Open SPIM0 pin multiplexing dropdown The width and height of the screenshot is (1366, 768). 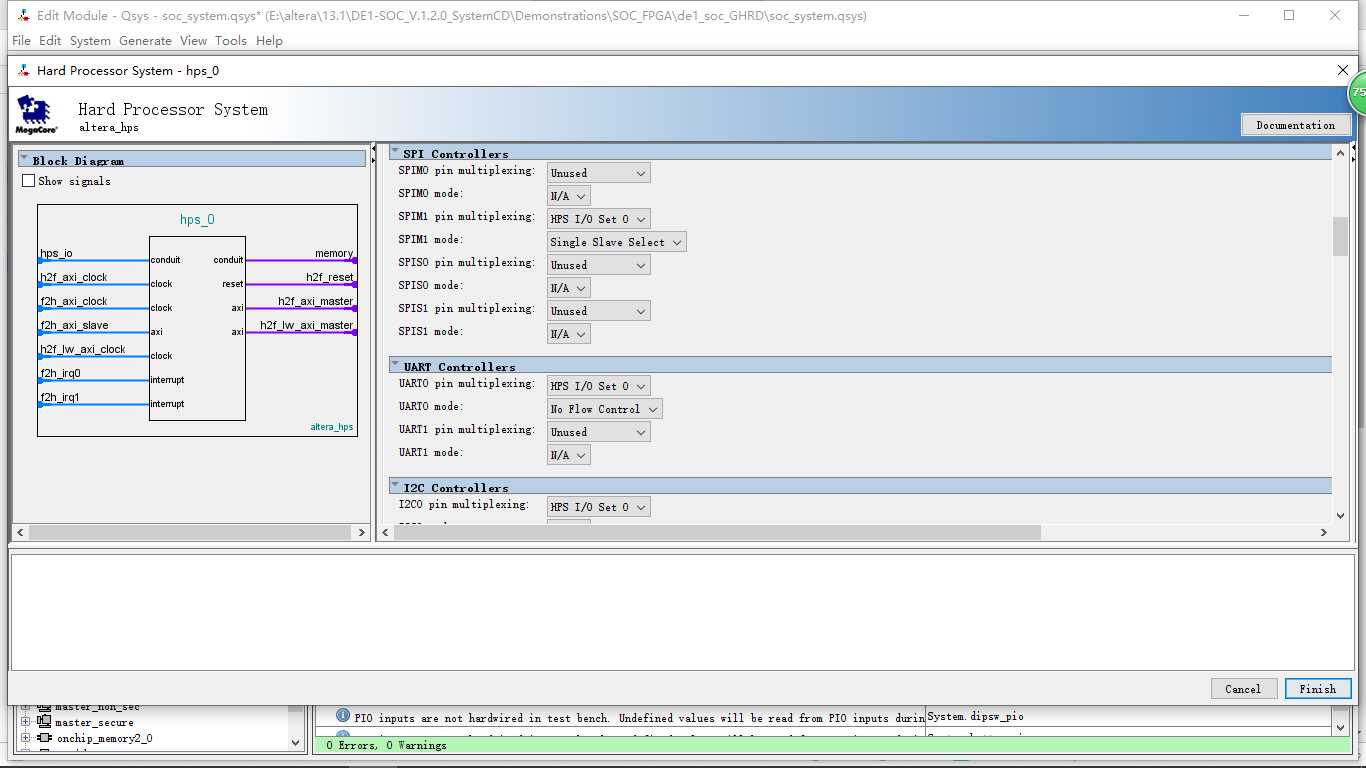click(x=598, y=173)
